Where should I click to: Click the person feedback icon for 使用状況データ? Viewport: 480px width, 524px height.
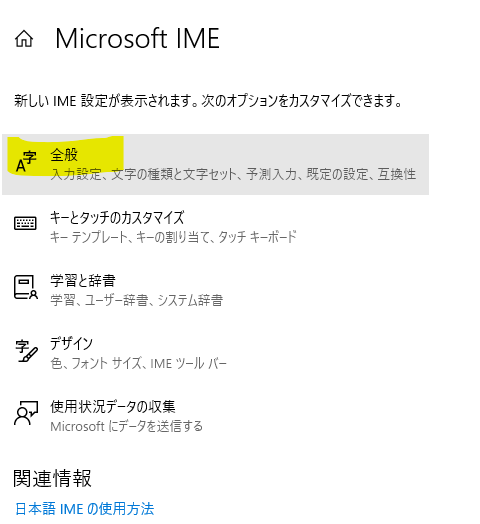(x=26, y=413)
